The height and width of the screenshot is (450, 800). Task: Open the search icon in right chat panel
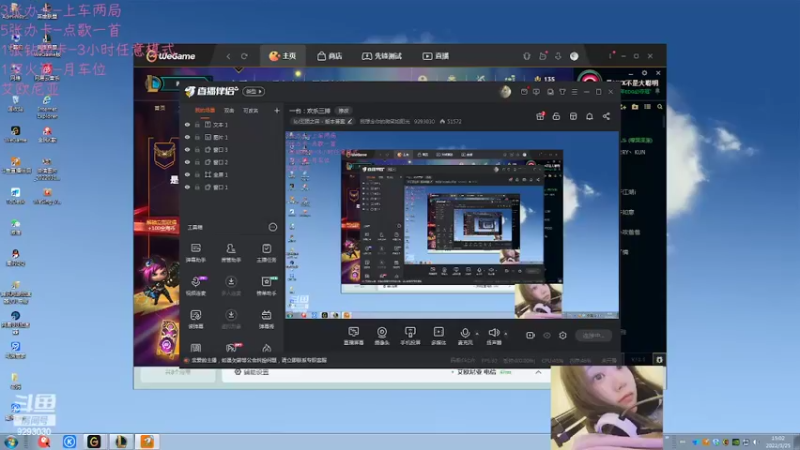[x=660, y=107]
